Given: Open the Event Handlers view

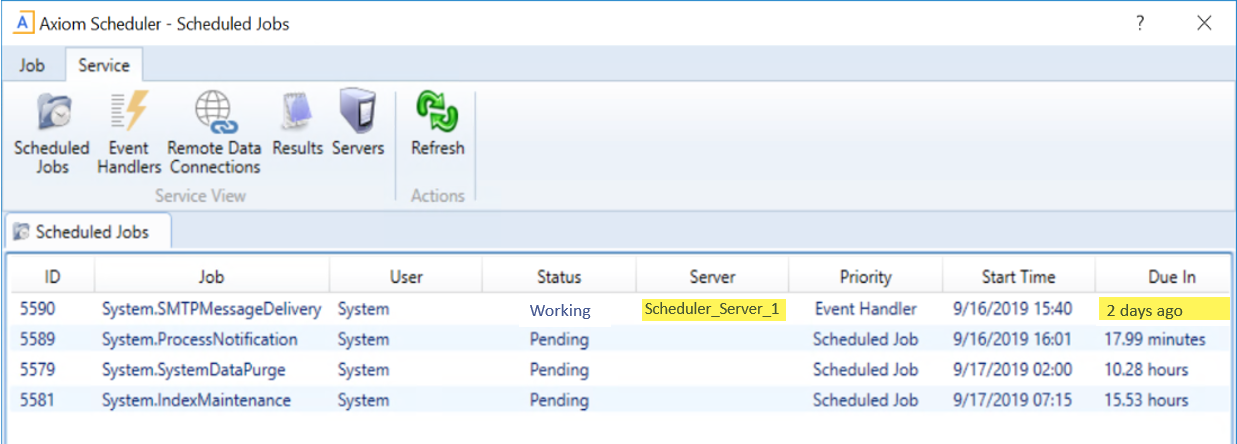Looking at the screenshot, I should (x=129, y=133).
